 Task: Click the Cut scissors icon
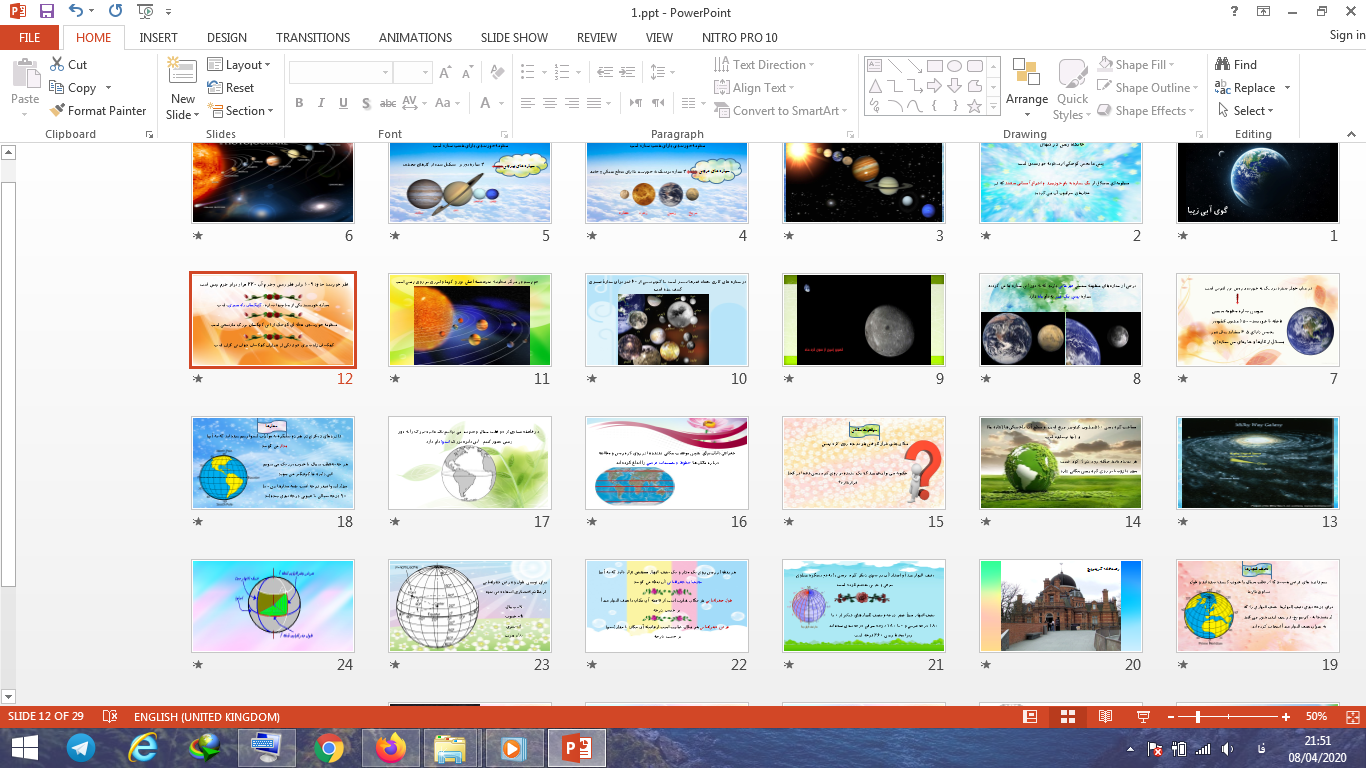point(58,64)
